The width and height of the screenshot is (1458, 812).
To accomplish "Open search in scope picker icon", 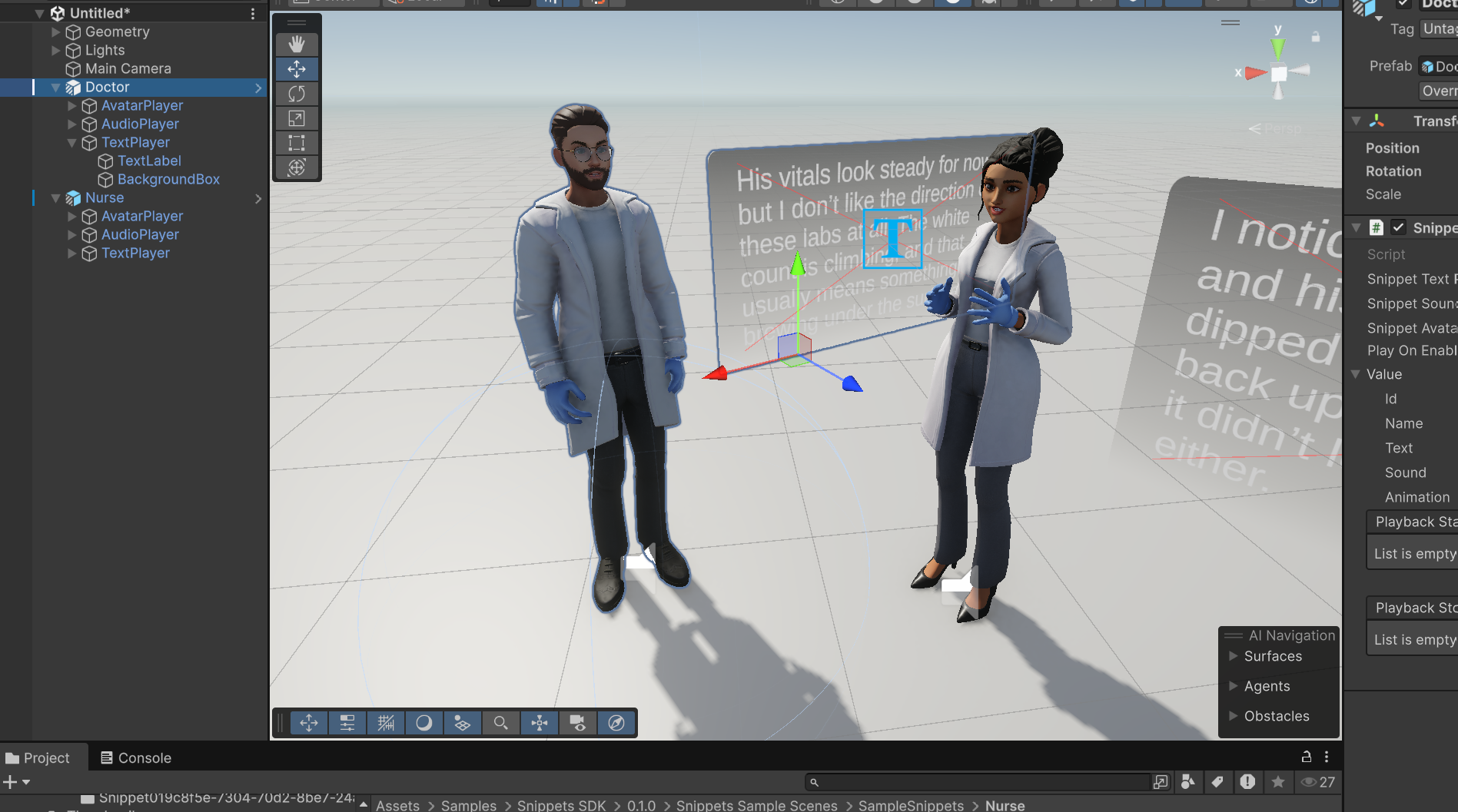I will point(1161,782).
